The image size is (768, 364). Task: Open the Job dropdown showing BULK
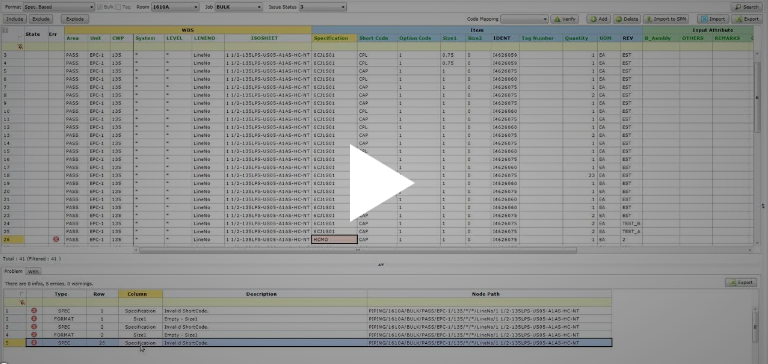tap(239, 7)
